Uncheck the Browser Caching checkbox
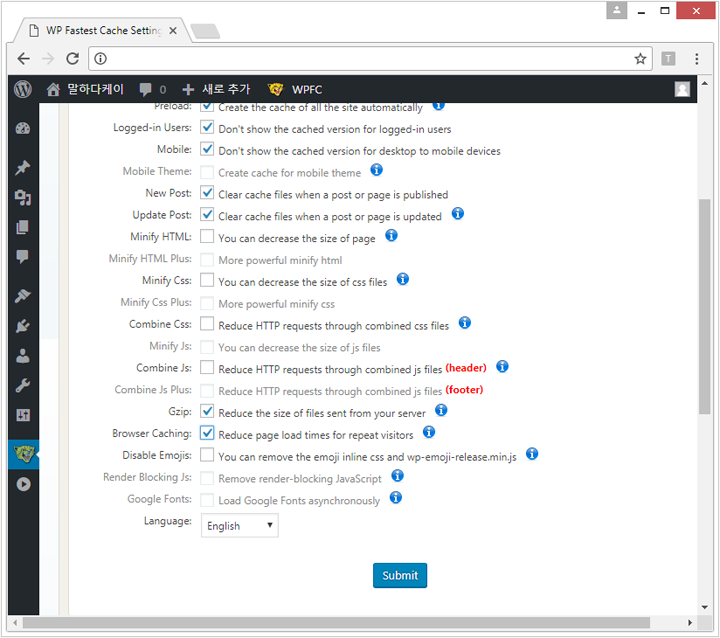720x638 pixels. click(207, 433)
